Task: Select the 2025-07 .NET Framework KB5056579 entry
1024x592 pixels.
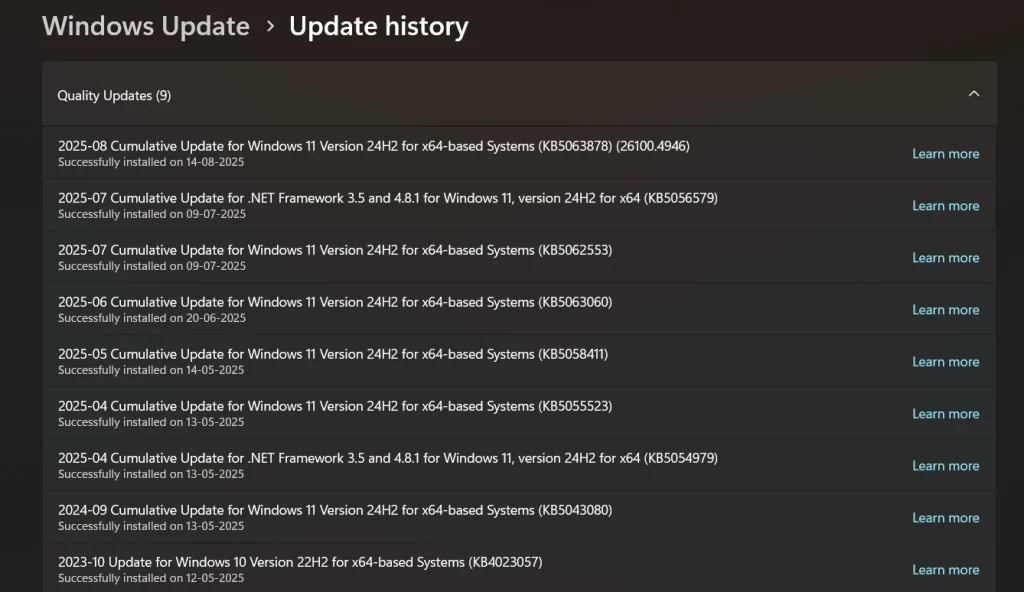Action: 387,198
